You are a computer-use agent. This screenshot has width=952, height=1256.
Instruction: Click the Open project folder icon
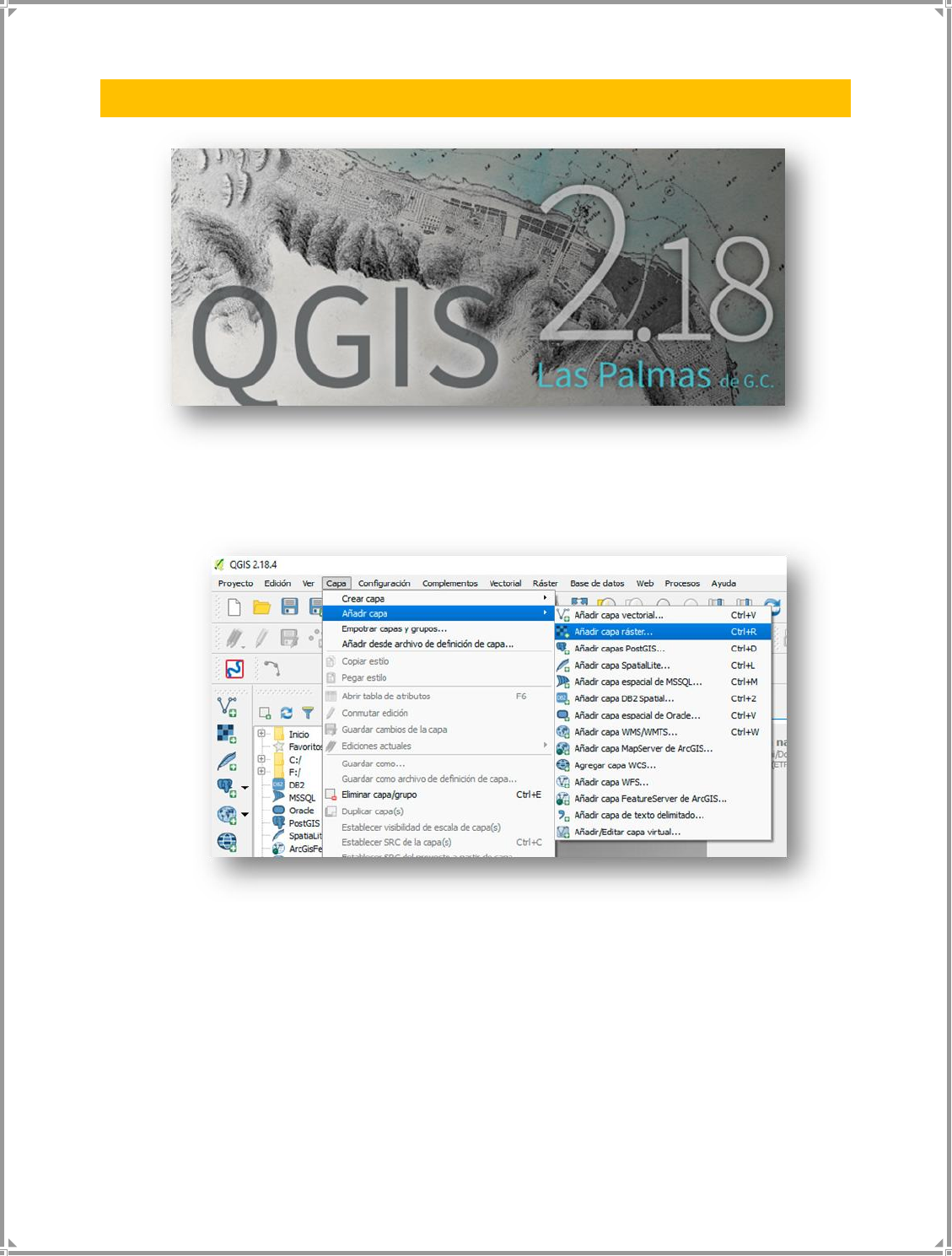point(261,606)
